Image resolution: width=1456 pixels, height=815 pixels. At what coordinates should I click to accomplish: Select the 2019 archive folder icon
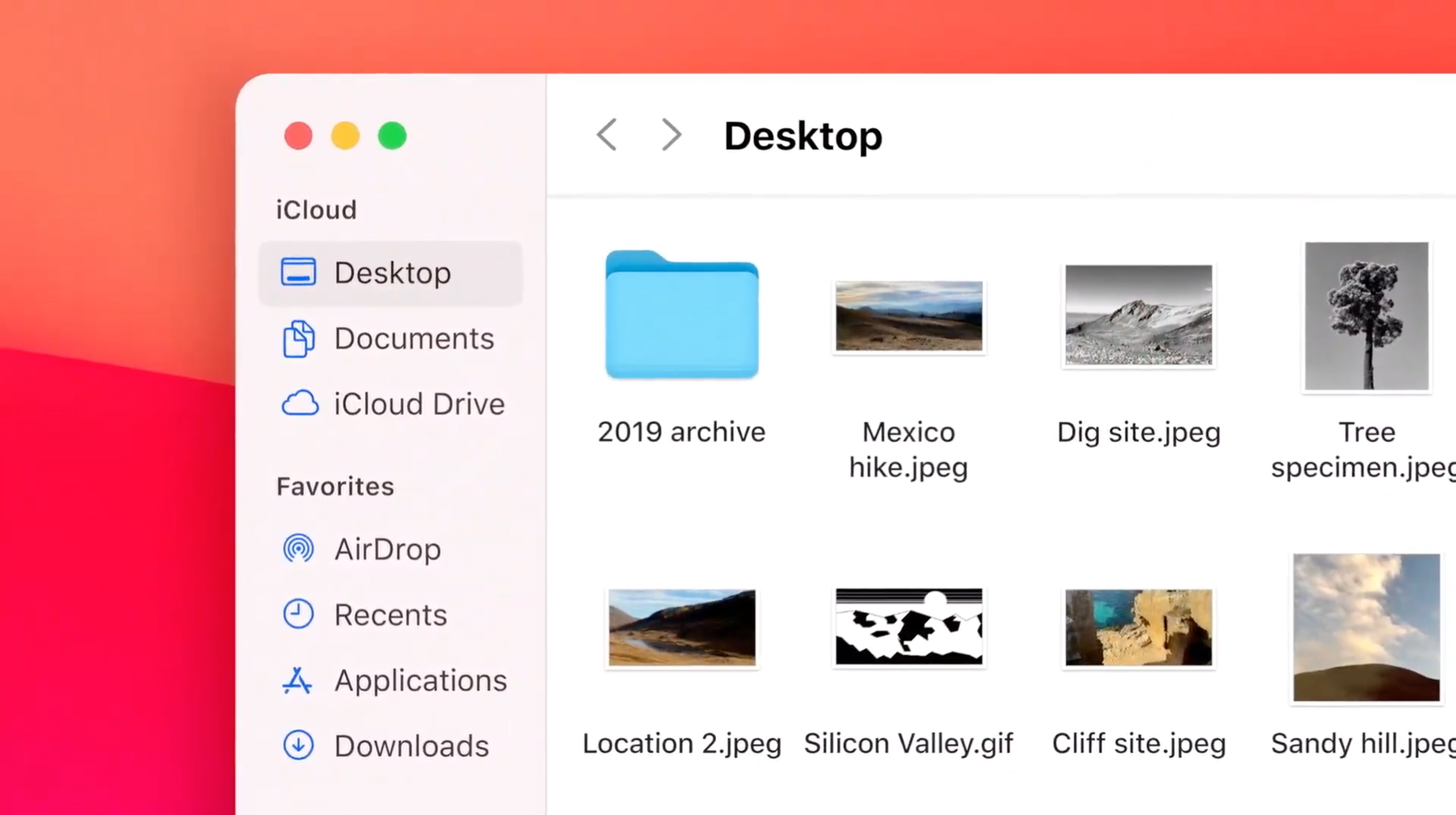[x=681, y=314]
